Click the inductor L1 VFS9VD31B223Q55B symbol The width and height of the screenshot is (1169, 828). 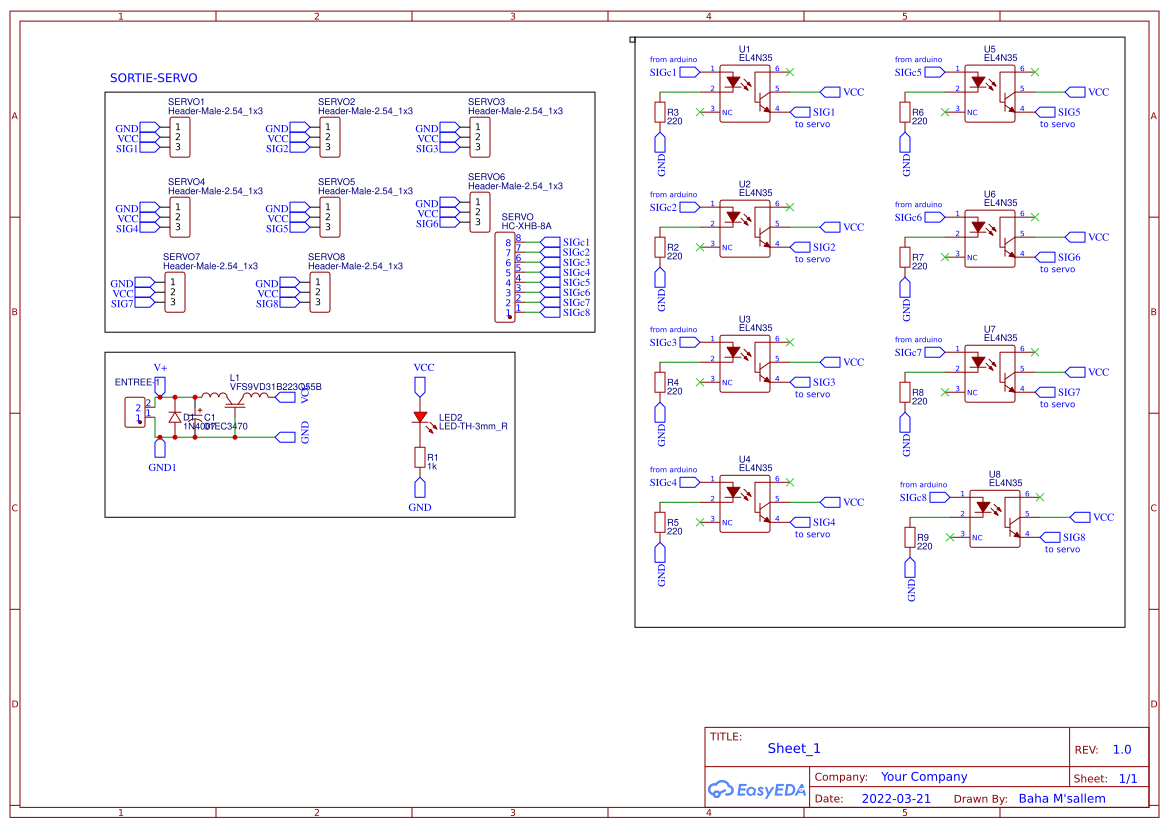pos(235,395)
